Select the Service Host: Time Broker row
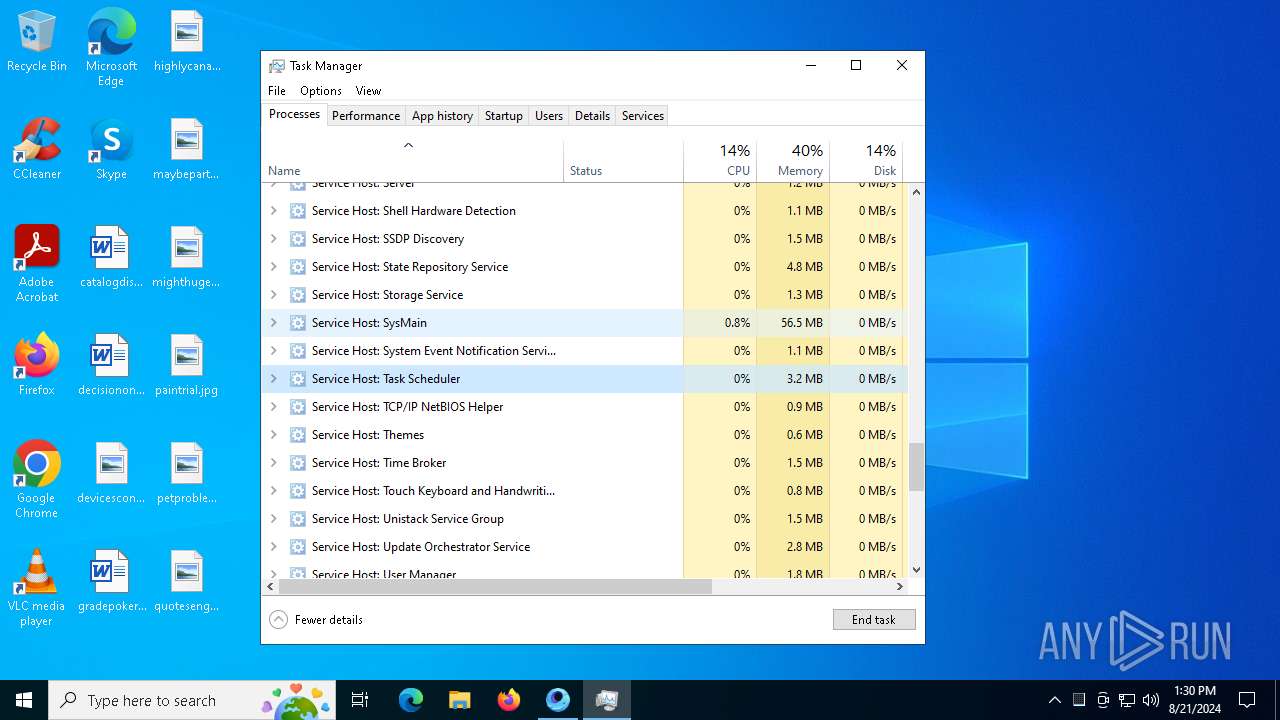The width and height of the screenshot is (1280, 720). (x=585, y=463)
